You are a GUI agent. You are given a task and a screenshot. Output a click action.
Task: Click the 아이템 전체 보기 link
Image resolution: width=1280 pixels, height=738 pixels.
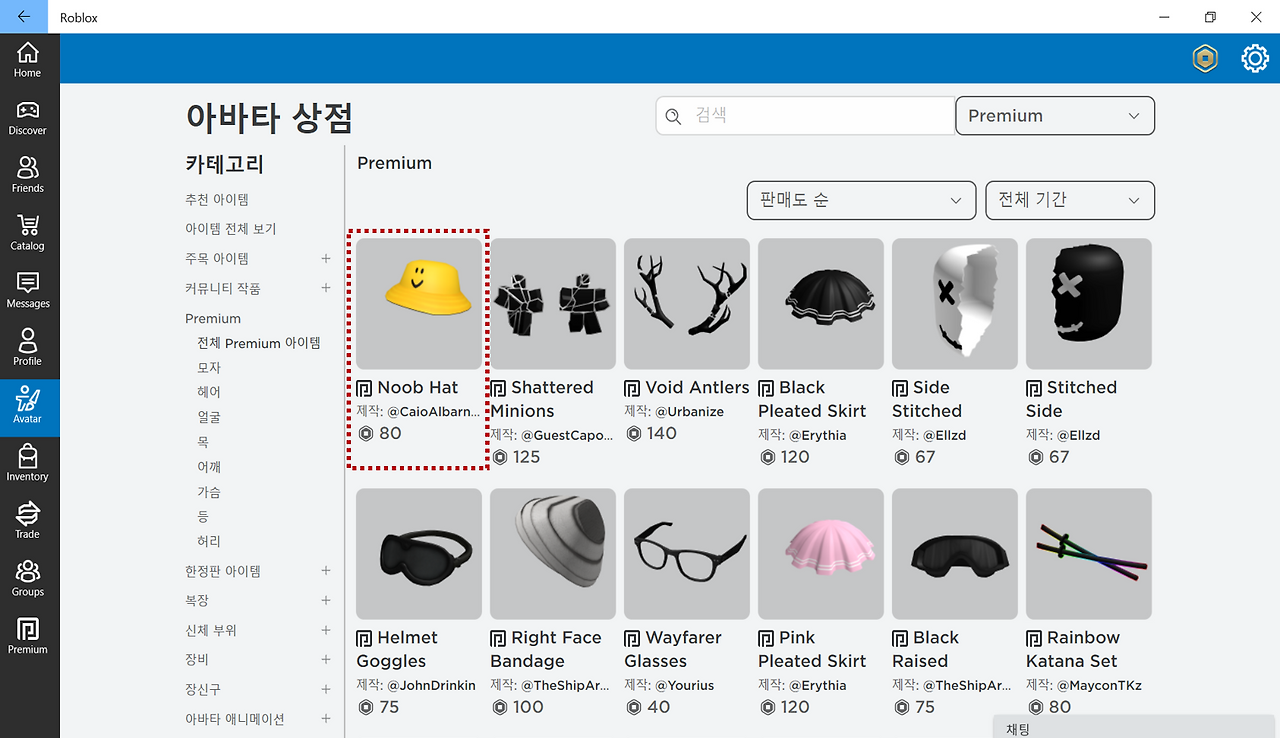click(231, 229)
